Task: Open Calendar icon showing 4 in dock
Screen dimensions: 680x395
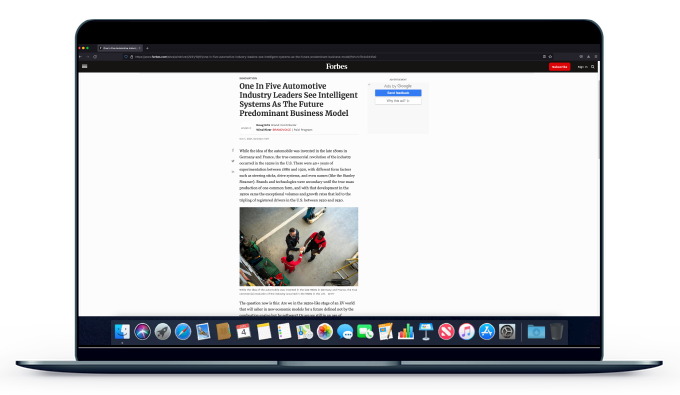Action: [243, 332]
